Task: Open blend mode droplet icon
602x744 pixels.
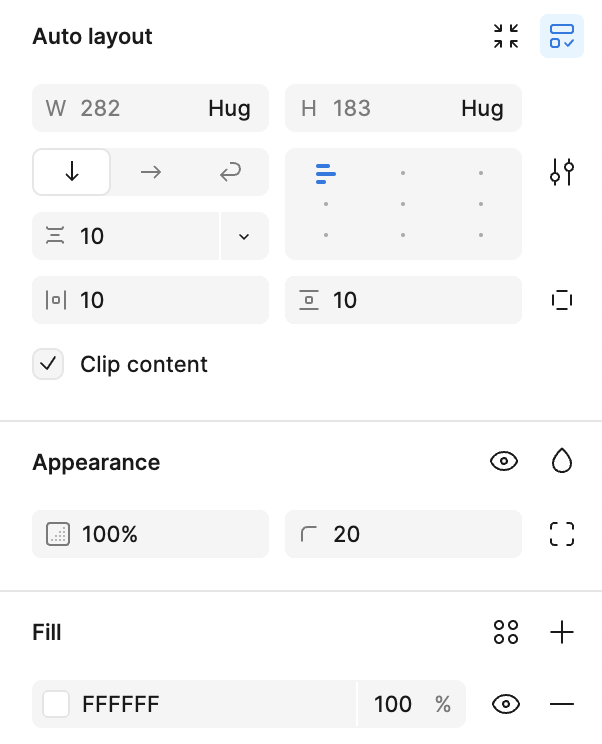Action: click(562, 461)
